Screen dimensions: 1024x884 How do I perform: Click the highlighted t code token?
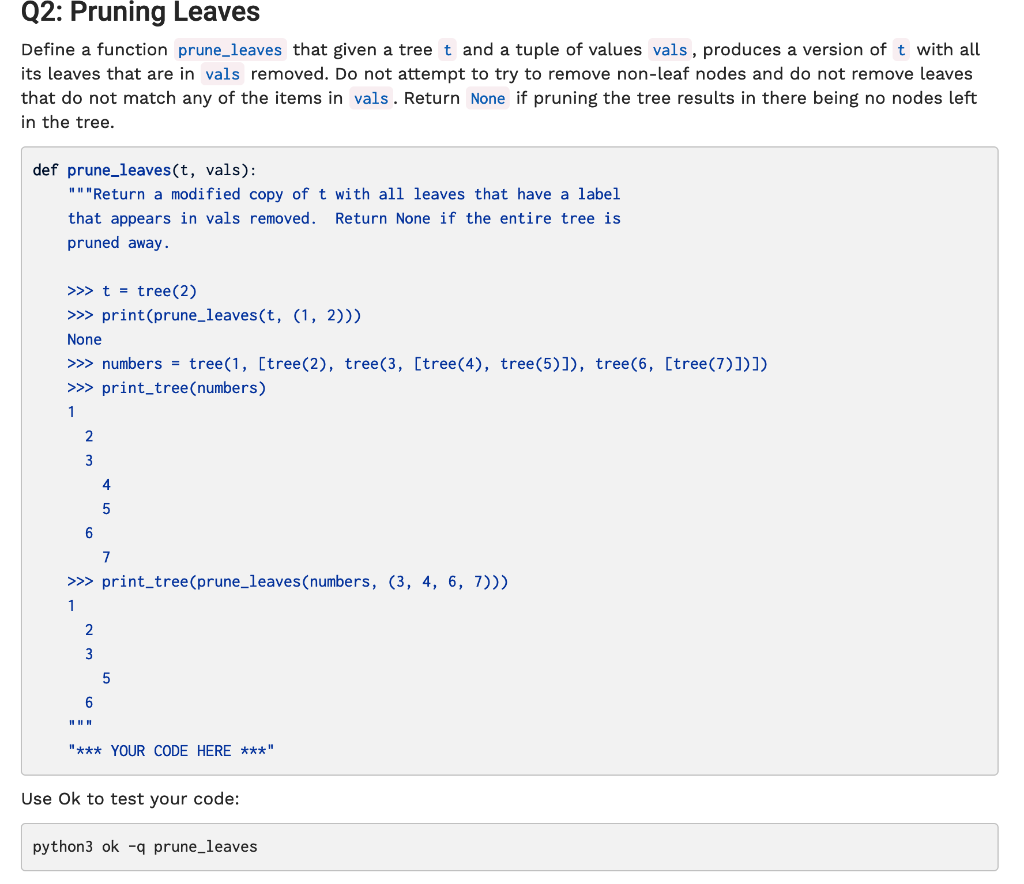pos(447,49)
